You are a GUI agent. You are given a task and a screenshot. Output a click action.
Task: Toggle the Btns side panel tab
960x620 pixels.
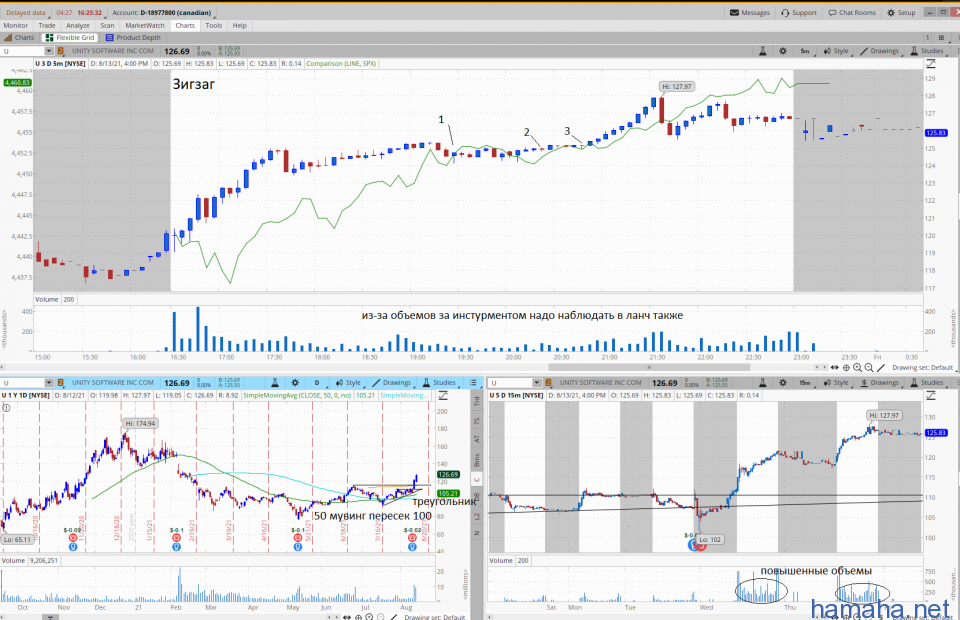click(477, 460)
